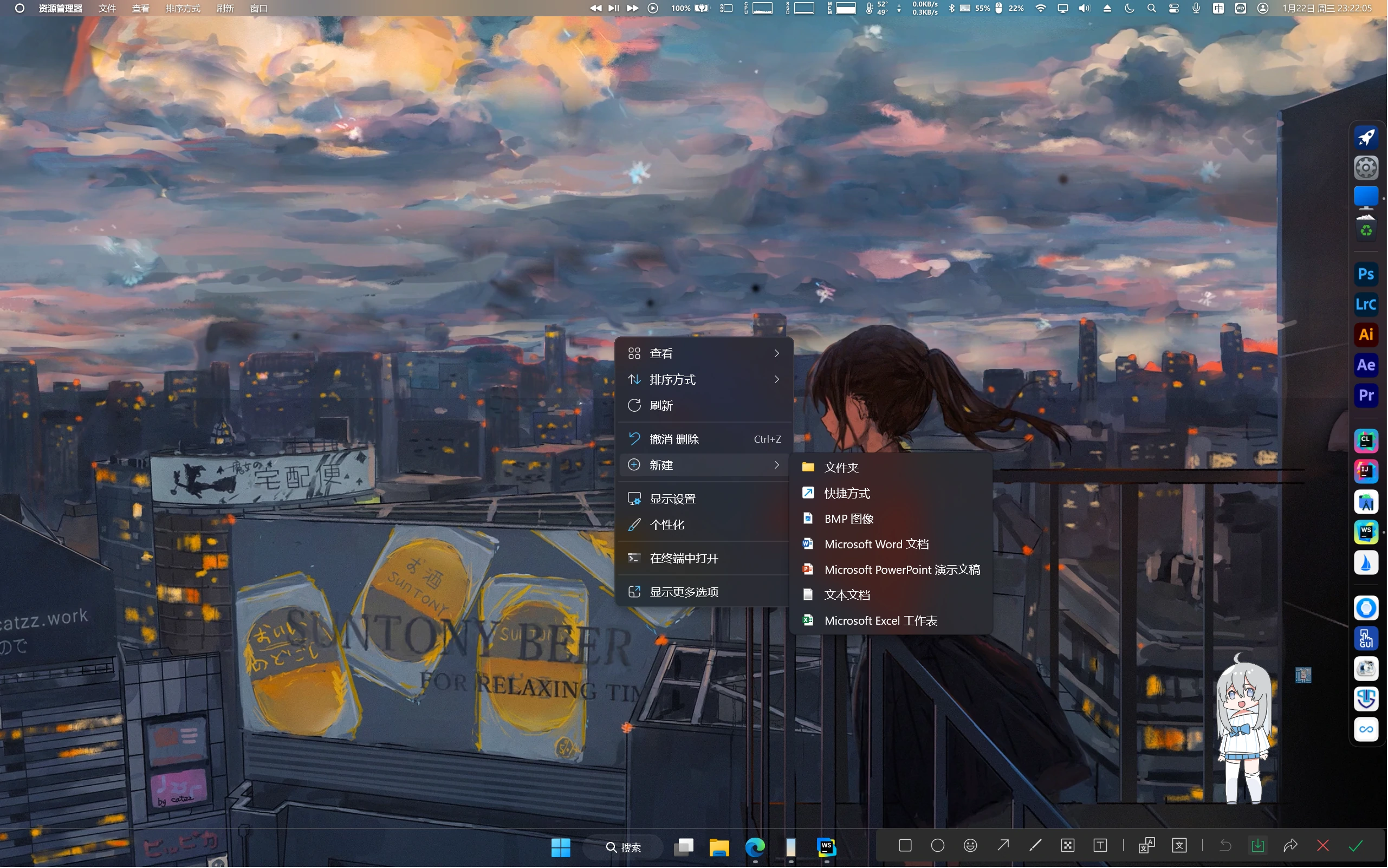Launch After Effects from the dock

(x=1366, y=365)
